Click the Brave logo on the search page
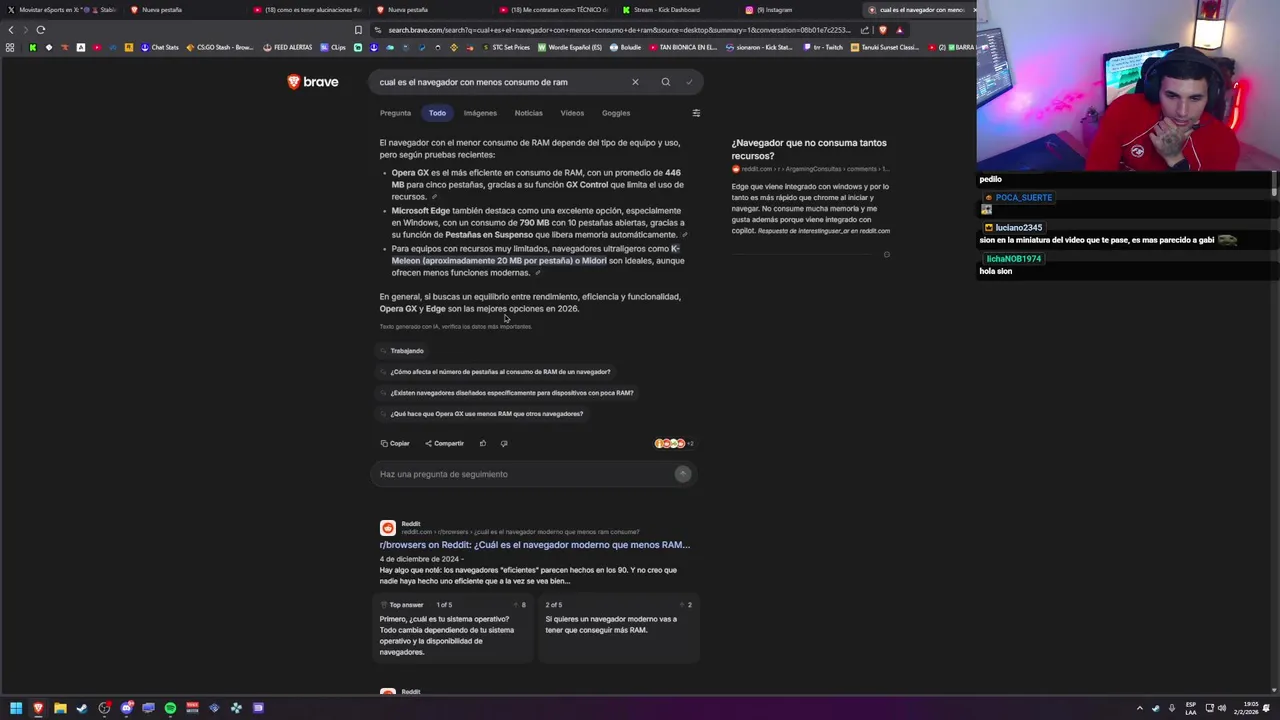 click(x=313, y=82)
